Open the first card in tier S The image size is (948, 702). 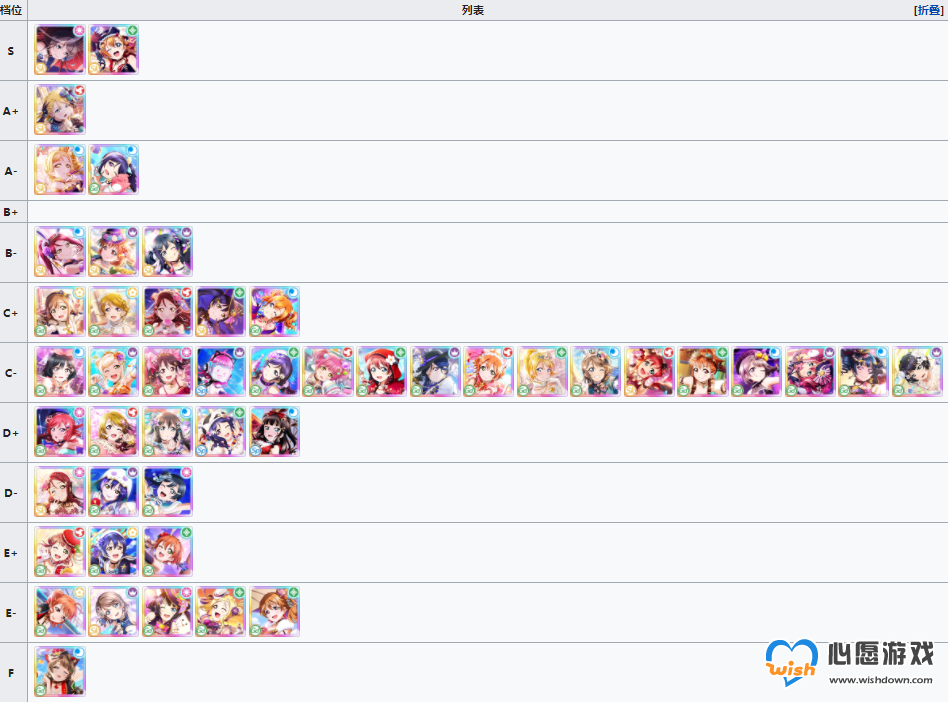[x=60, y=50]
